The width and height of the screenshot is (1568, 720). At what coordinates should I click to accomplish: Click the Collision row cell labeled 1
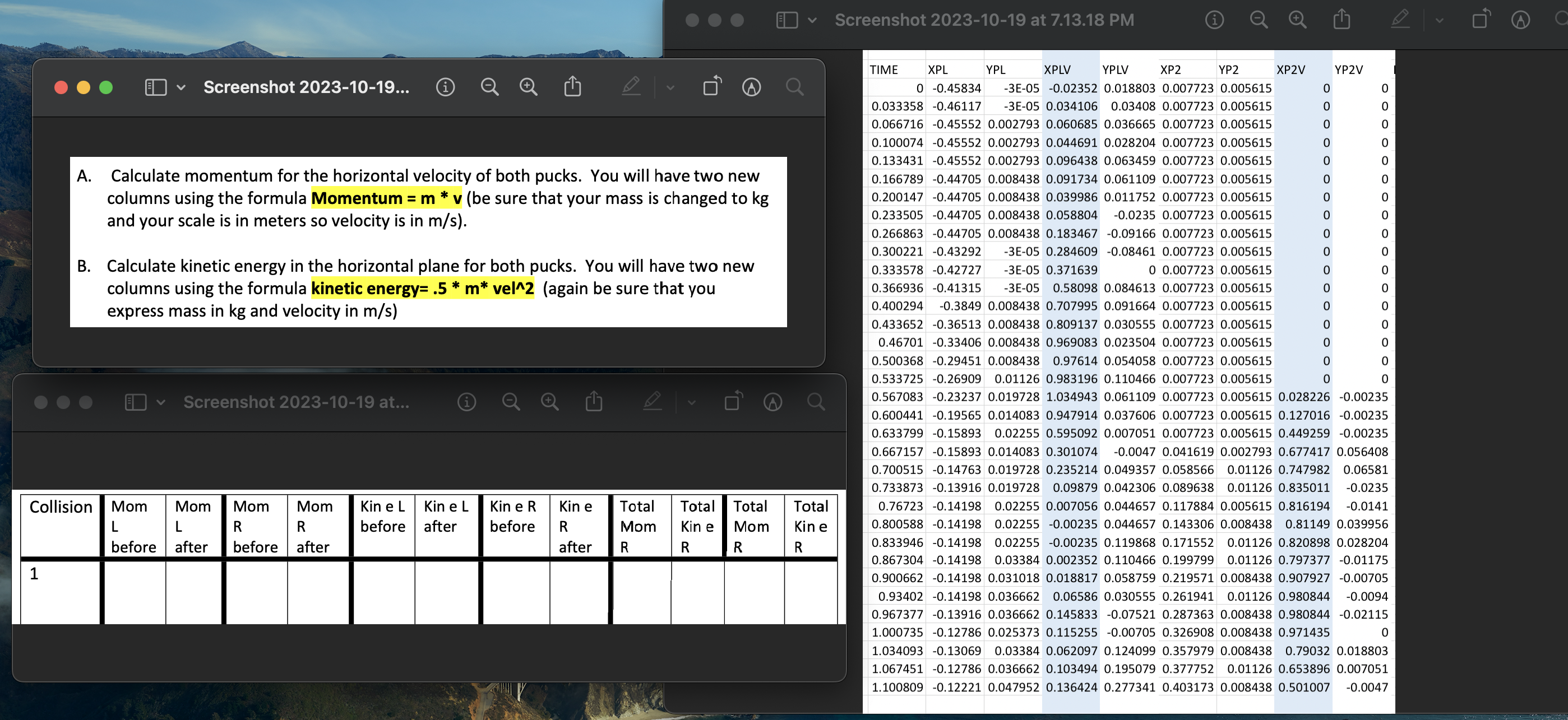[60, 592]
